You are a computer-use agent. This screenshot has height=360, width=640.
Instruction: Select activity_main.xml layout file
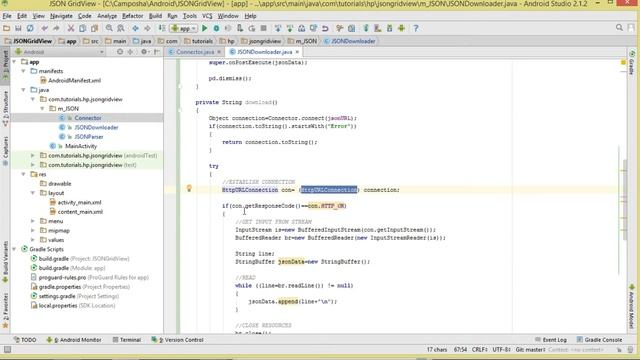79,202
